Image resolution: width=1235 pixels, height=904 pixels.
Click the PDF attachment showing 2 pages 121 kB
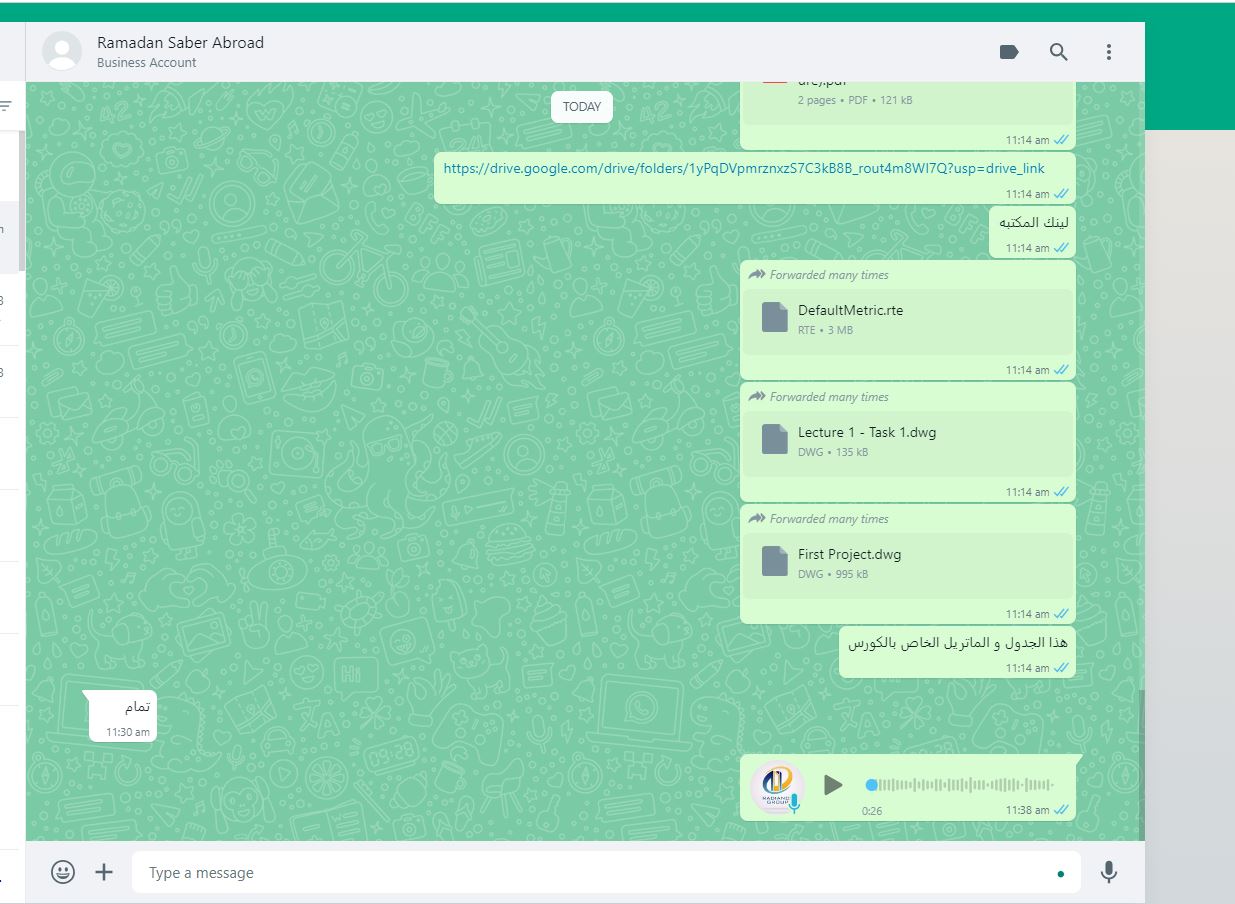coord(908,103)
